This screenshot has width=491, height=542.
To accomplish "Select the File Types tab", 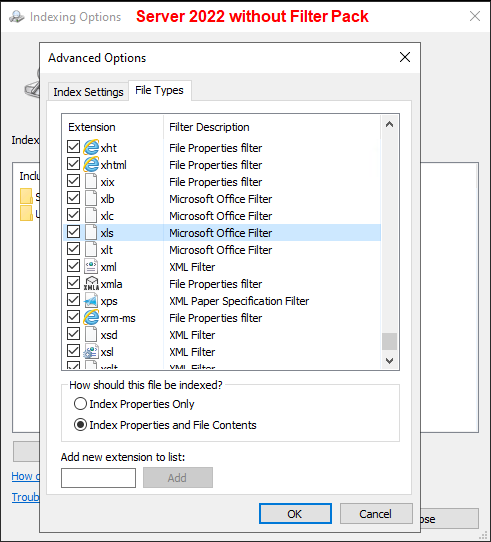I will (159, 90).
